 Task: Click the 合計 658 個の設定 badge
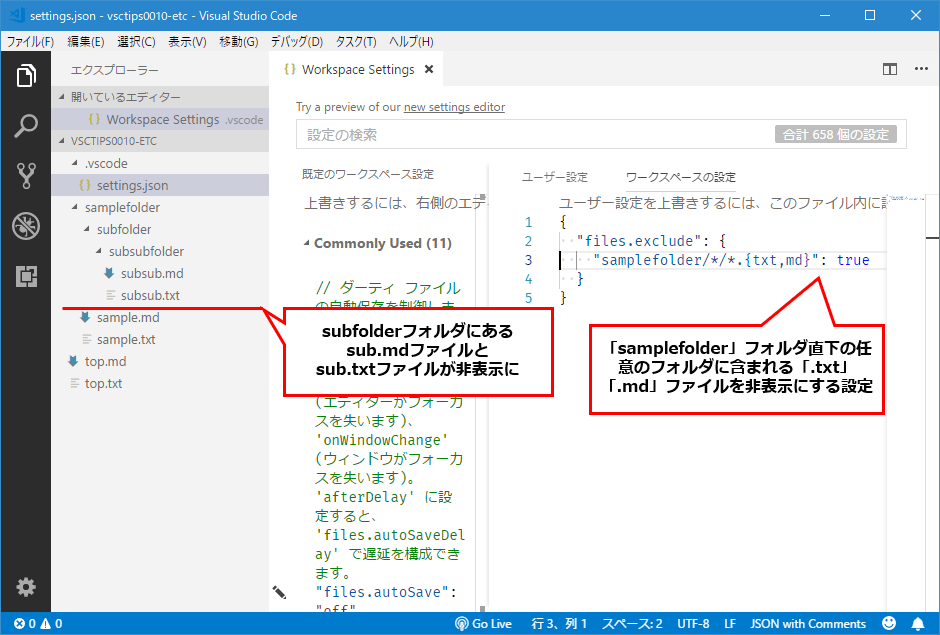pos(836,134)
